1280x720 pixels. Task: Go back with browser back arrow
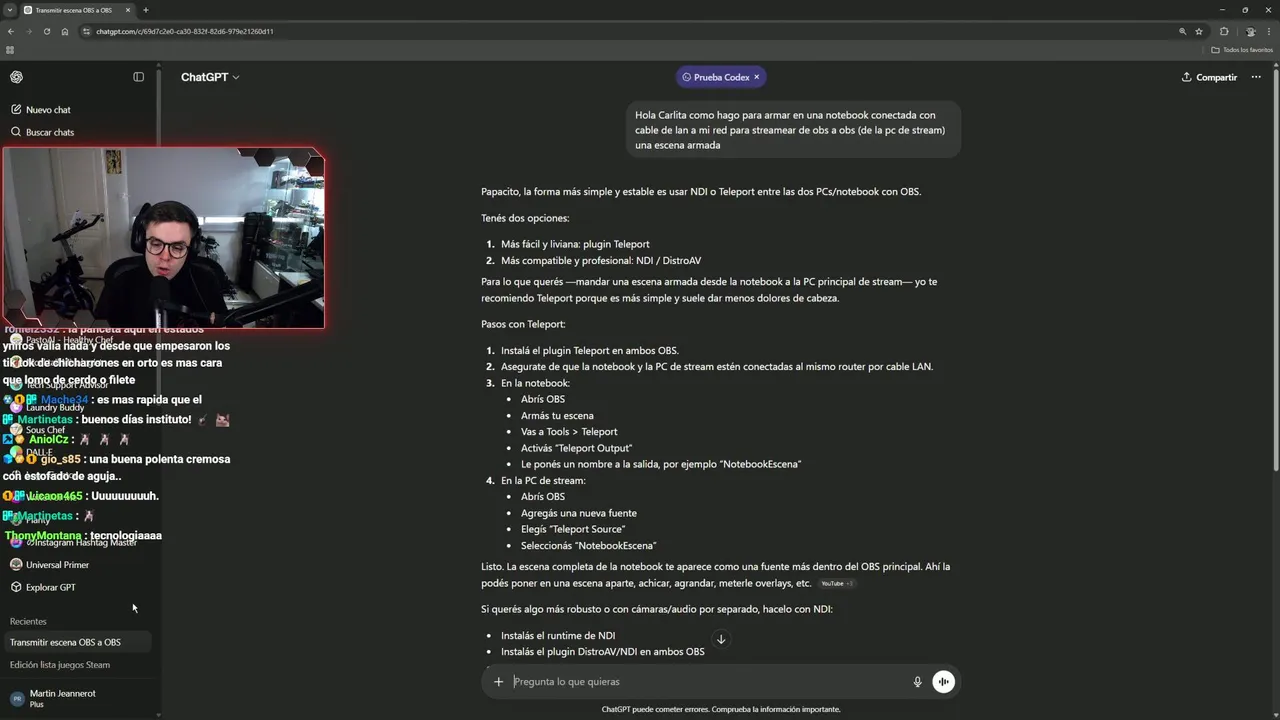click(x=10, y=31)
